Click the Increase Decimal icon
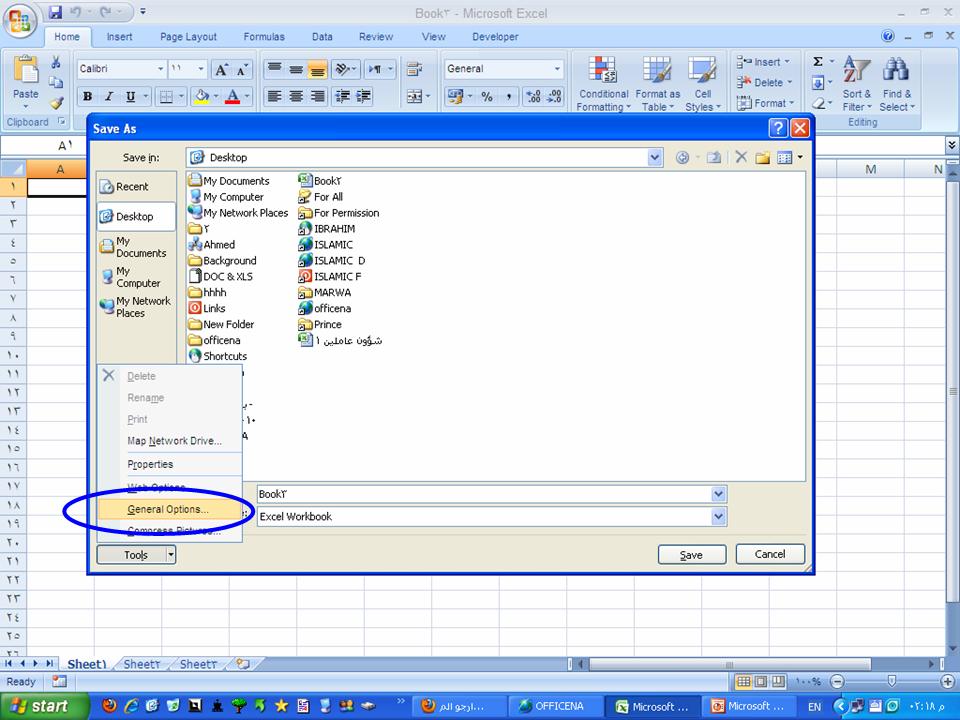The width and height of the screenshot is (960, 720). (533, 96)
